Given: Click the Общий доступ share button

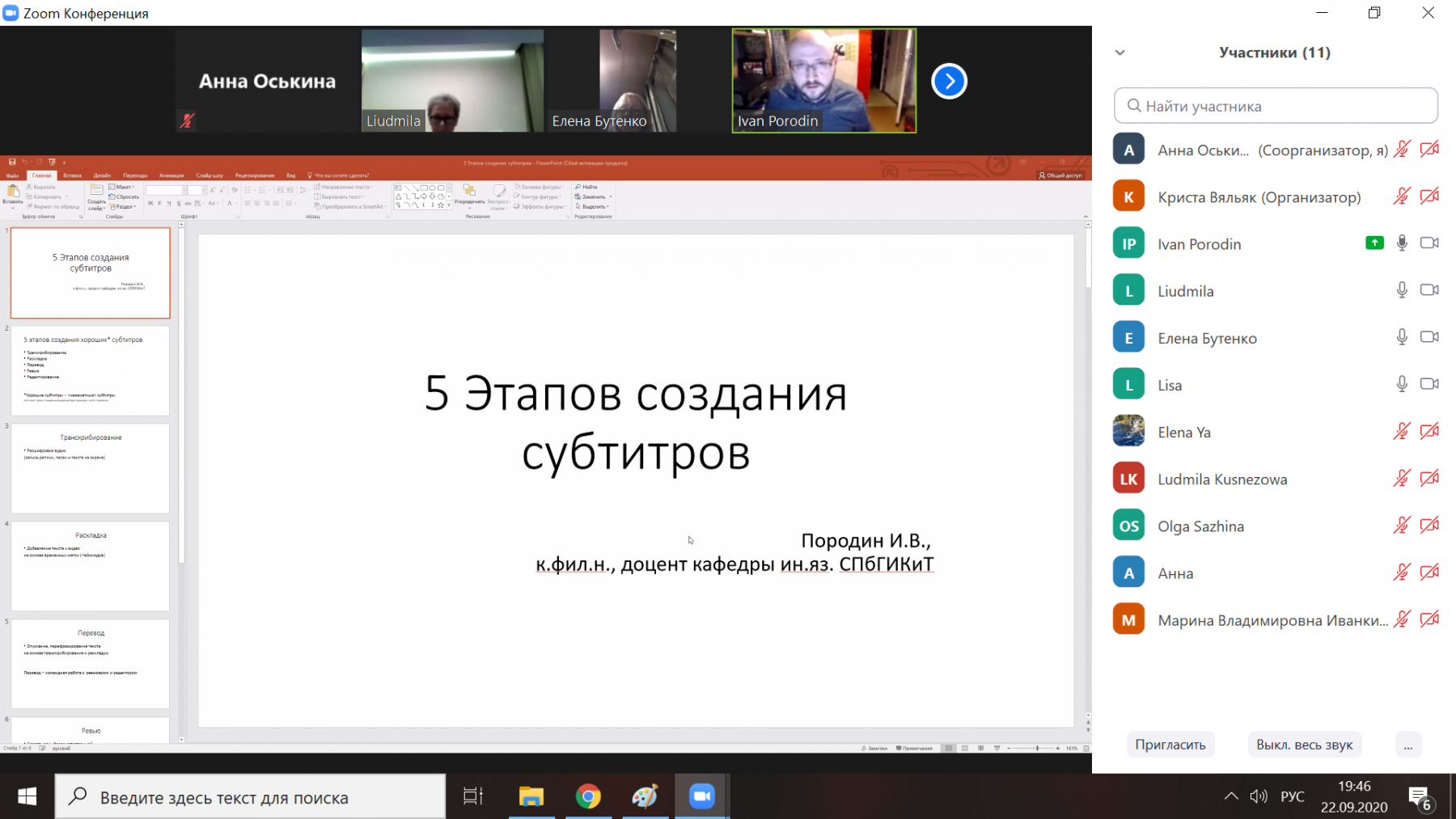Looking at the screenshot, I should coord(1060,175).
